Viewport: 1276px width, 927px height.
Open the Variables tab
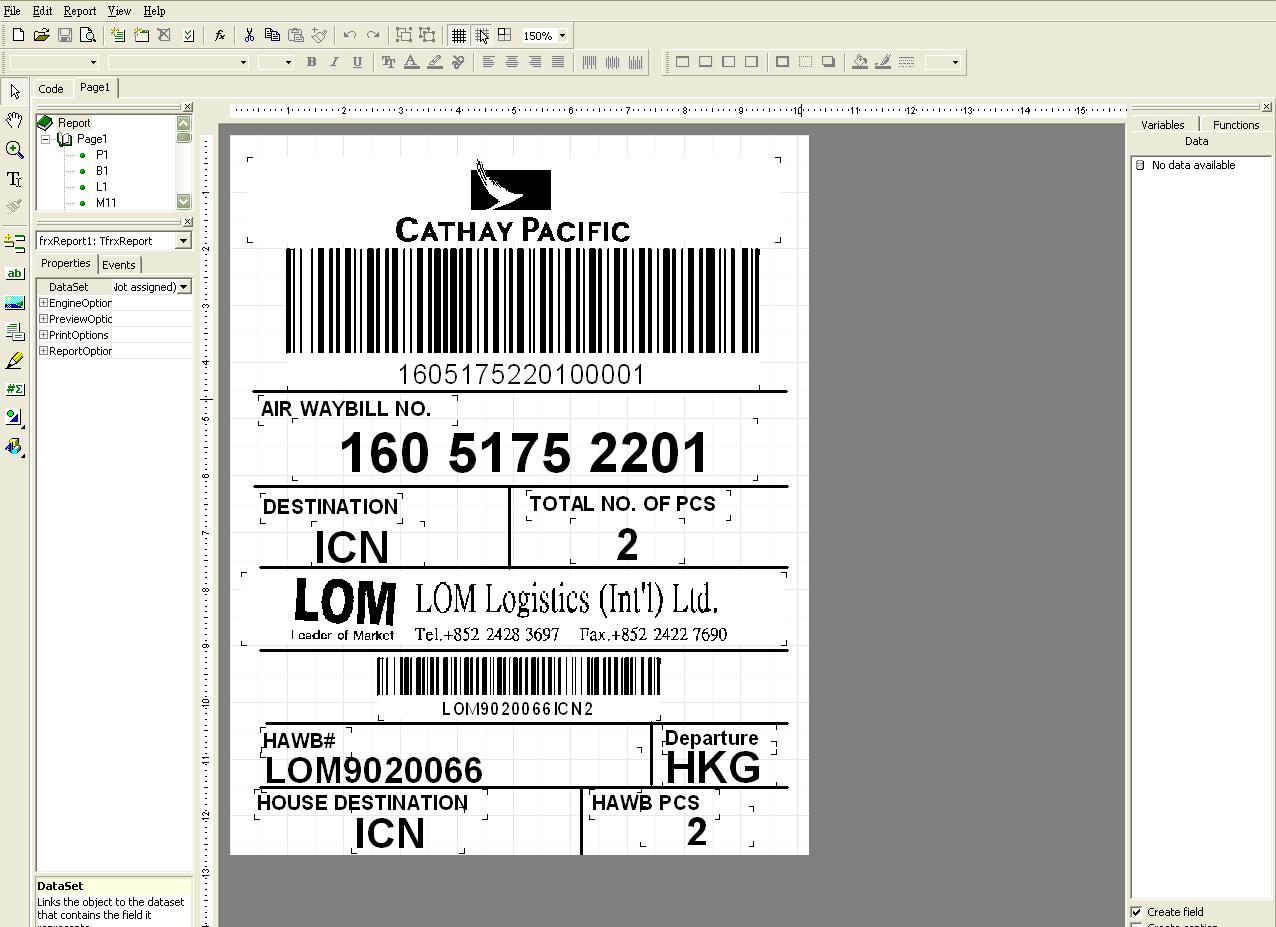1162,125
